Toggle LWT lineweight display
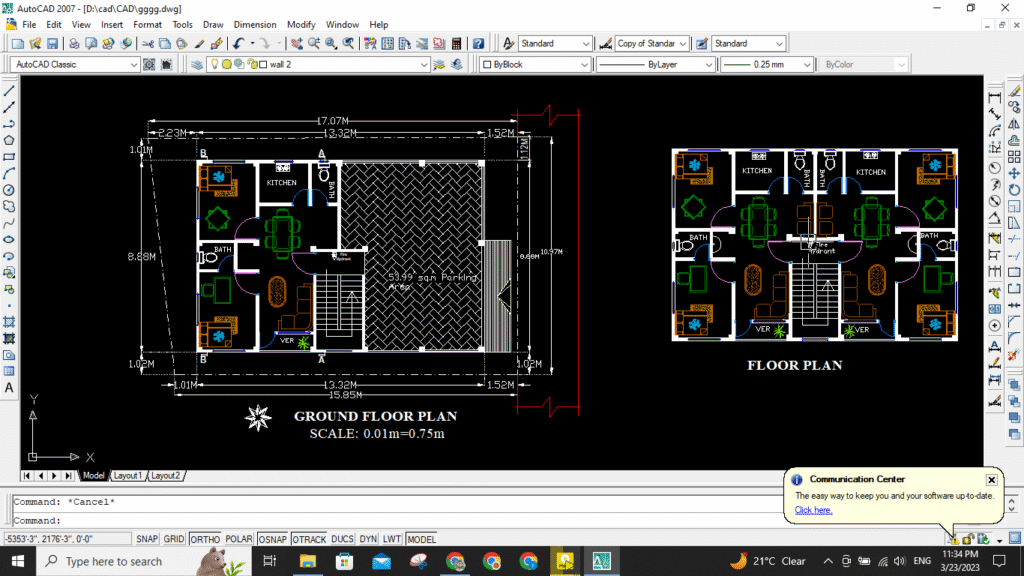Viewport: 1024px width, 576px height. 392,539
